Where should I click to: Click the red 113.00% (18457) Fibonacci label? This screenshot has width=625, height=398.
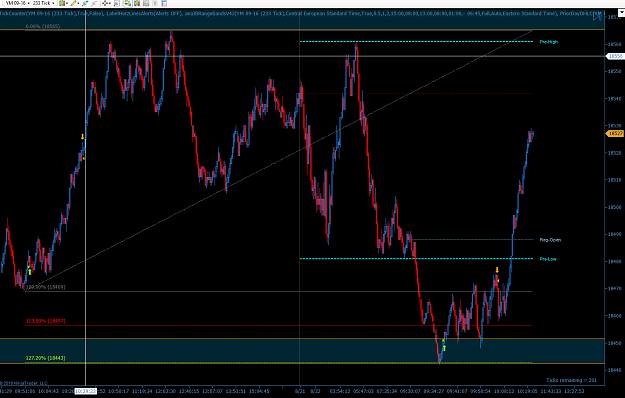pos(45,321)
